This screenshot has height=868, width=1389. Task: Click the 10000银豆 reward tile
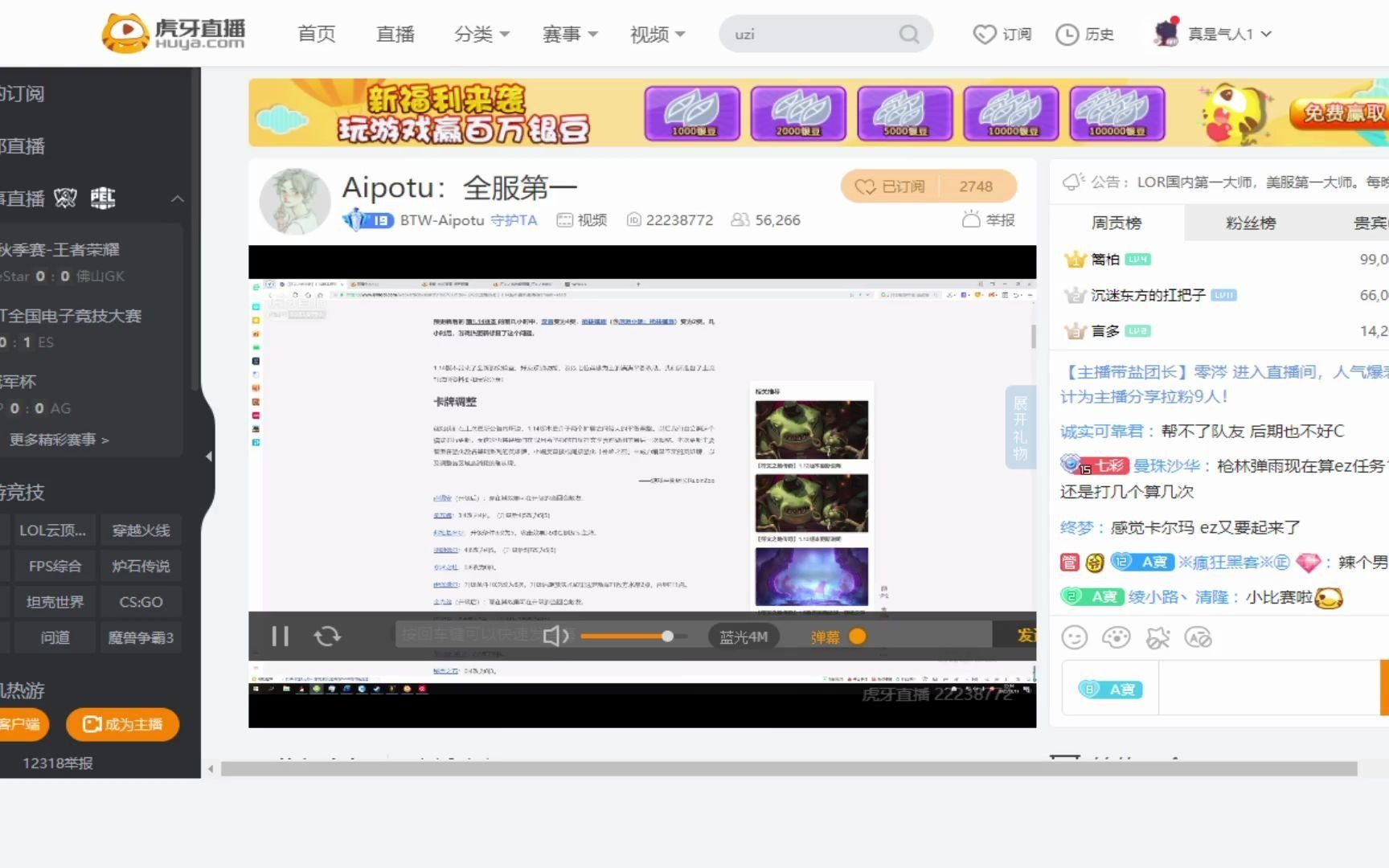[x=1011, y=113]
